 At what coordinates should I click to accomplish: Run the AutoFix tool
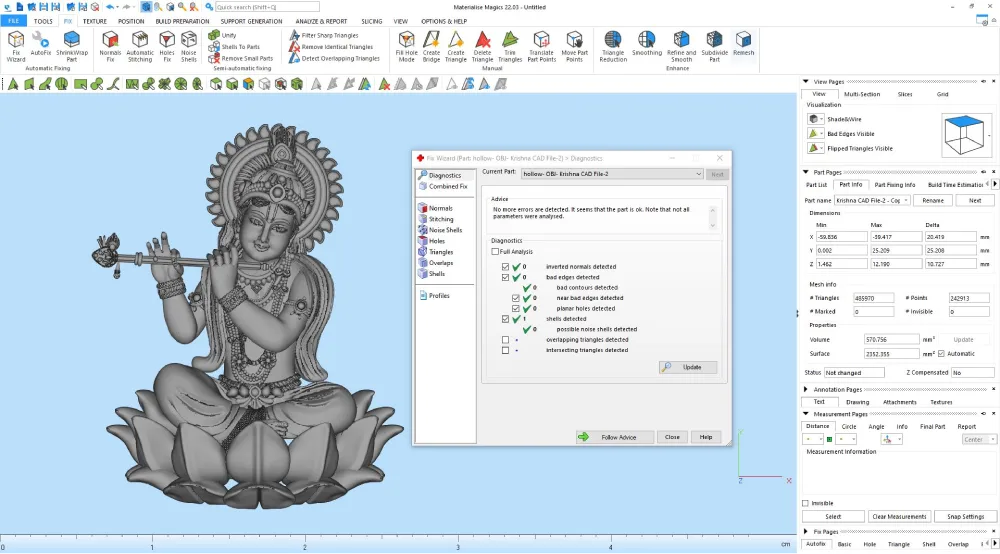click(x=41, y=43)
